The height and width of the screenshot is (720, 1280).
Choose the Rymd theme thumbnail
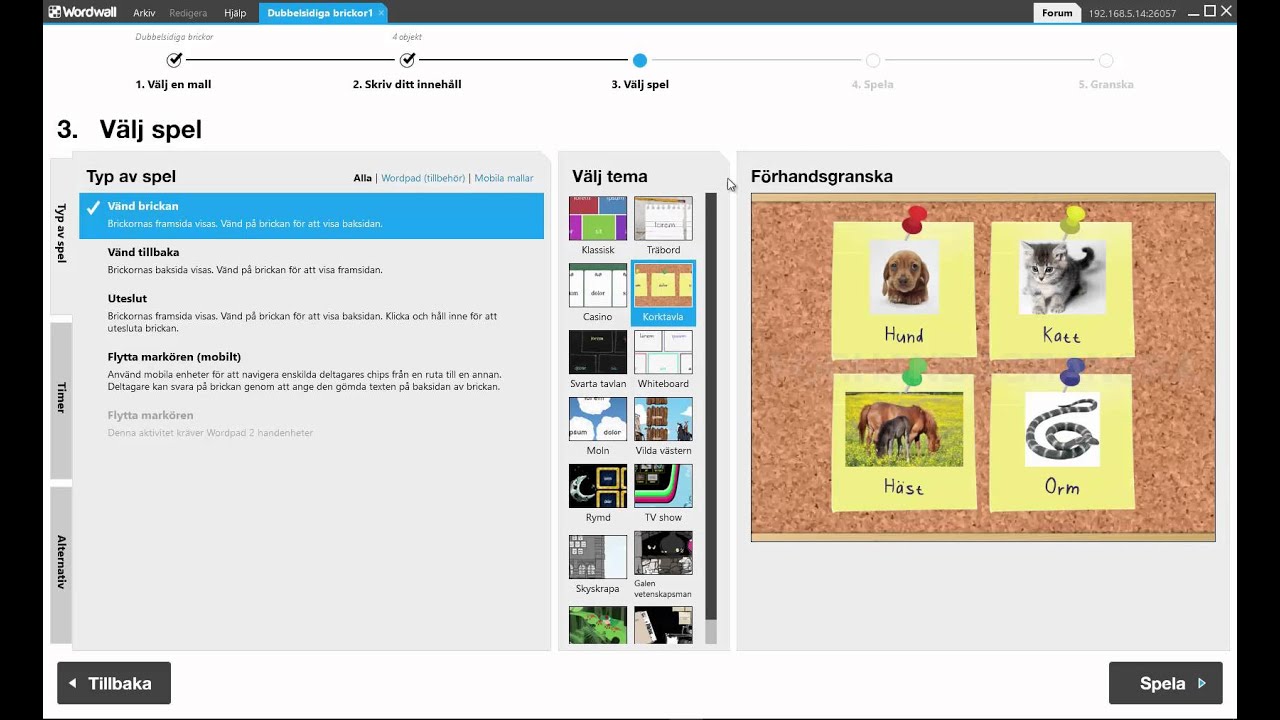point(598,486)
